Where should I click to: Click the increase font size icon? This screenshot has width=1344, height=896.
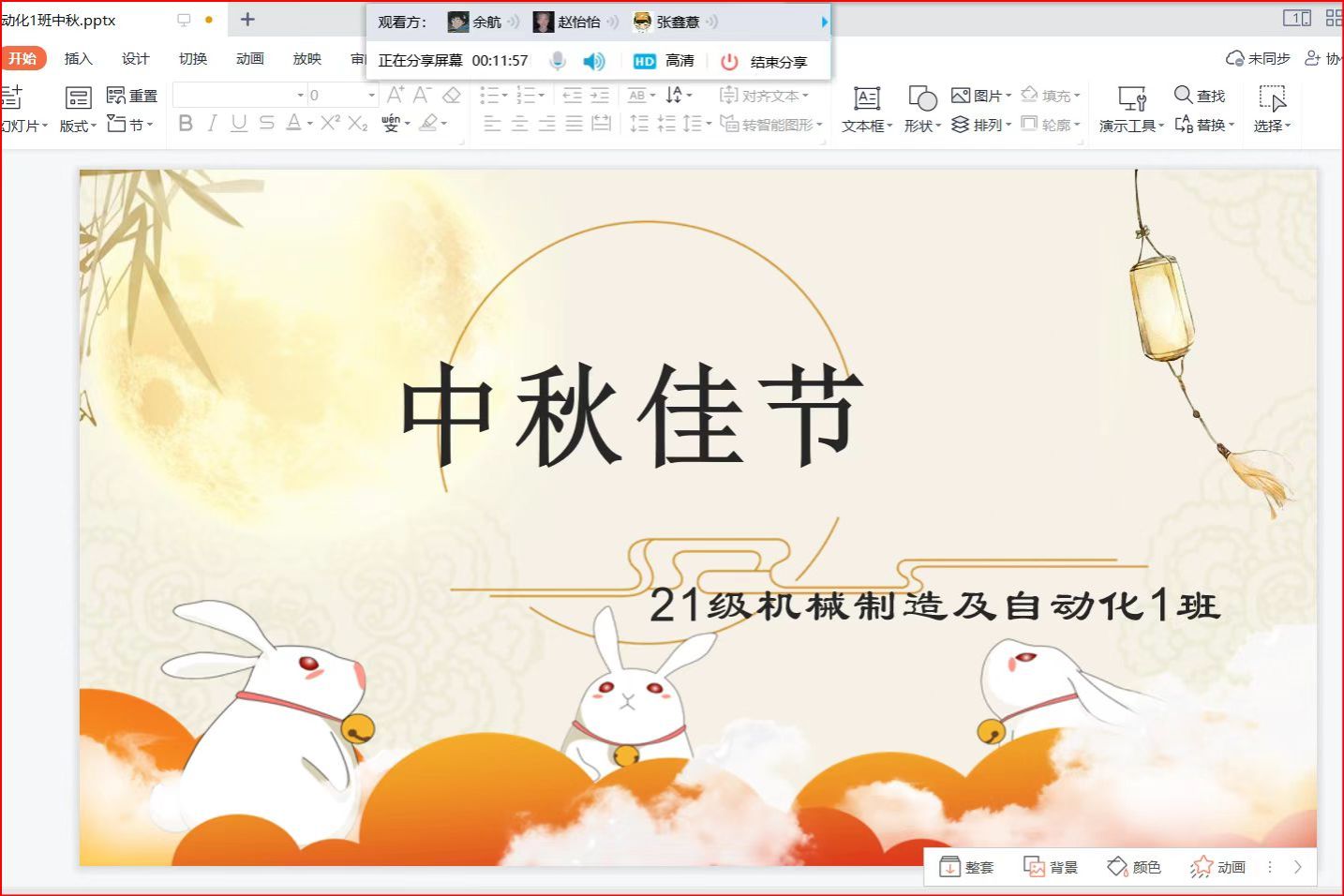[x=396, y=95]
